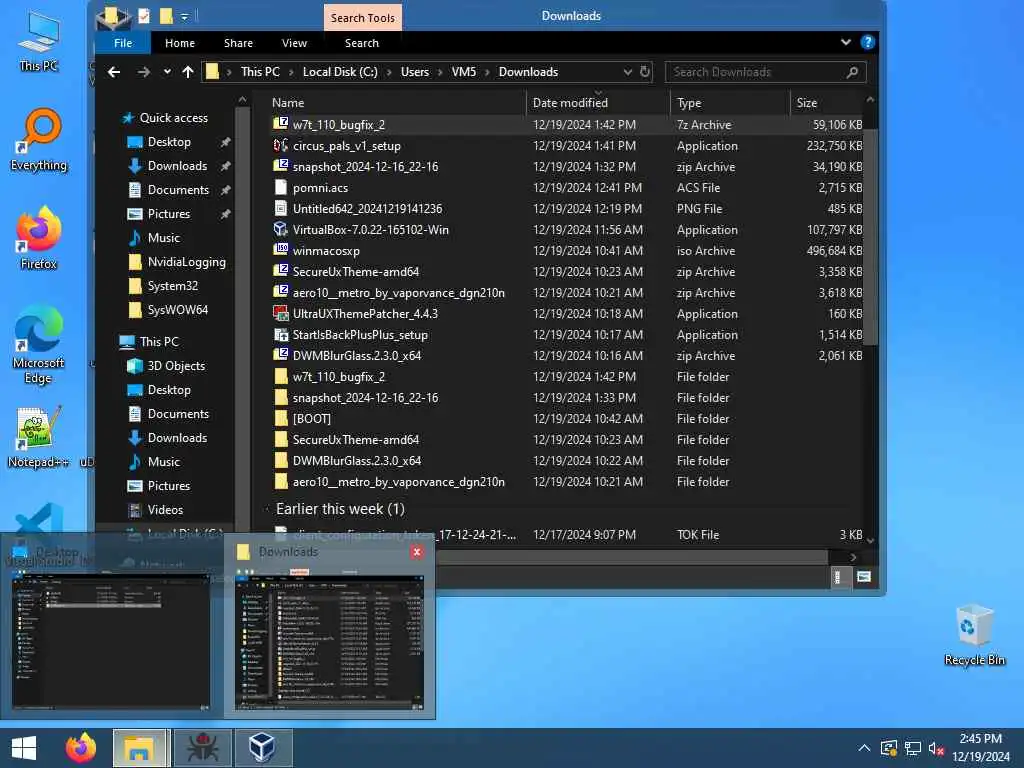Click the Properties quick access toolbar icon

144,16
